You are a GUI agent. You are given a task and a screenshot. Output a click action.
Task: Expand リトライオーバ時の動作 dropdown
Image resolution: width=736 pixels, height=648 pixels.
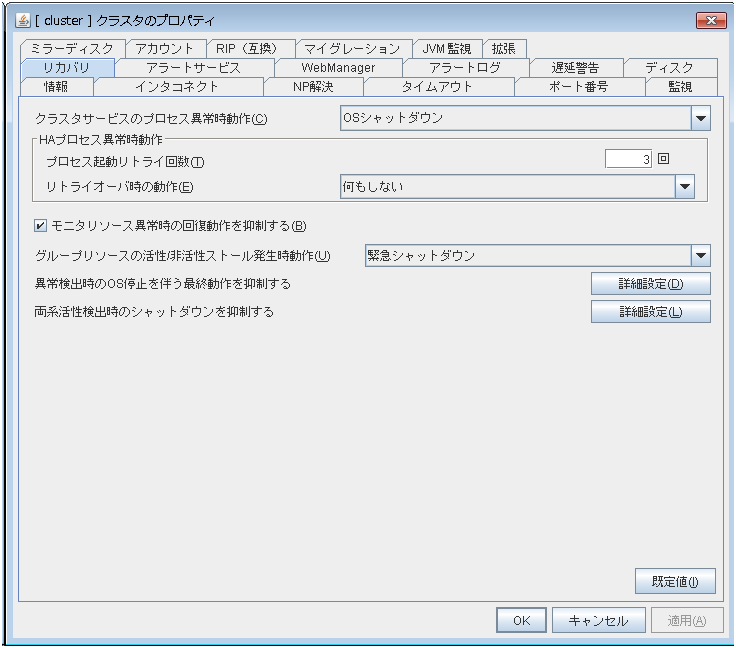tap(684, 187)
